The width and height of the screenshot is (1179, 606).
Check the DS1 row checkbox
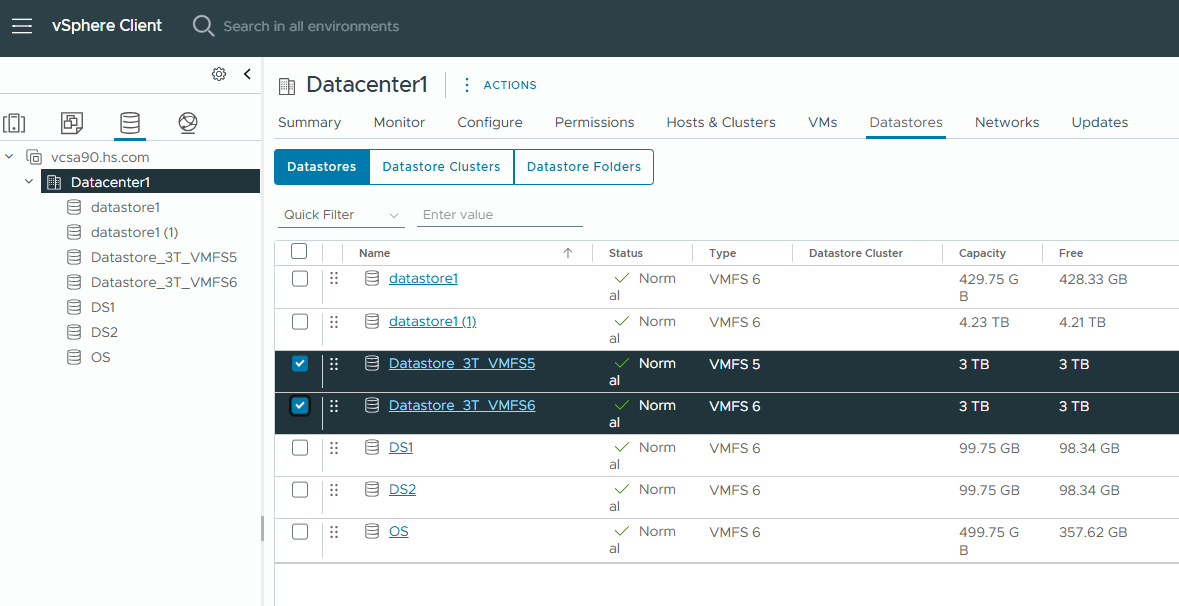pos(300,448)
